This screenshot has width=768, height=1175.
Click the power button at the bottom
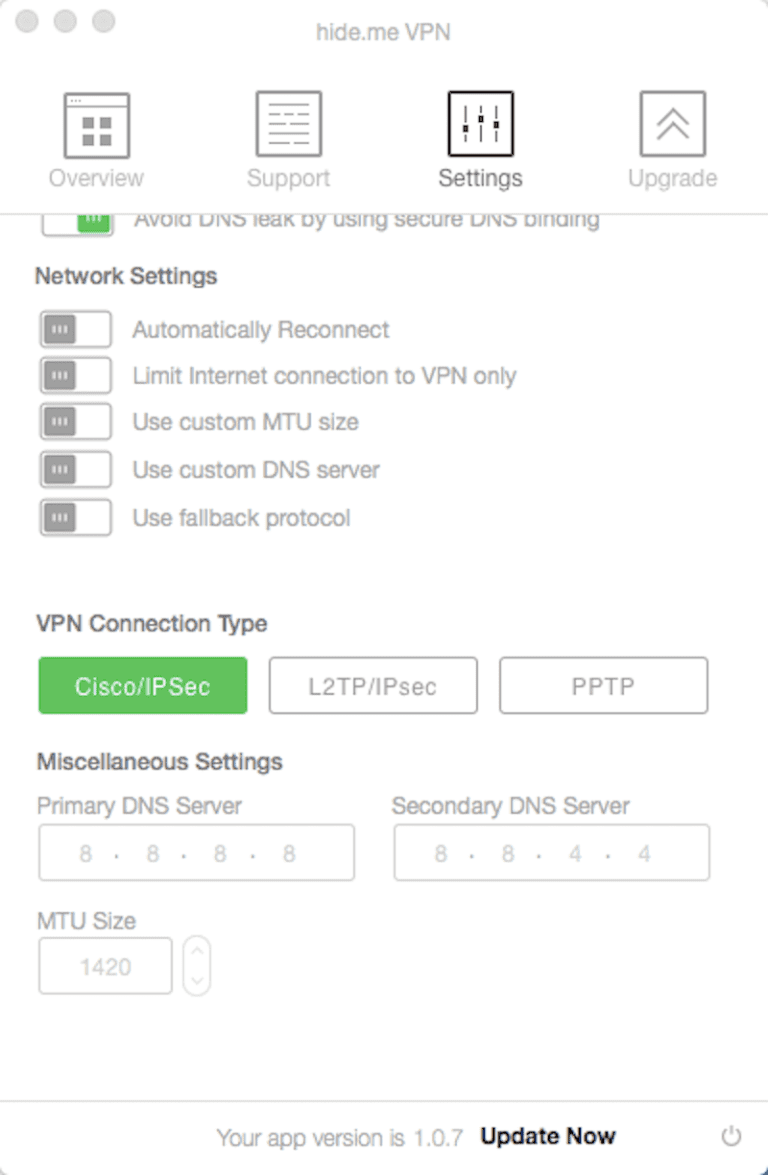(x=730, y=1137)
